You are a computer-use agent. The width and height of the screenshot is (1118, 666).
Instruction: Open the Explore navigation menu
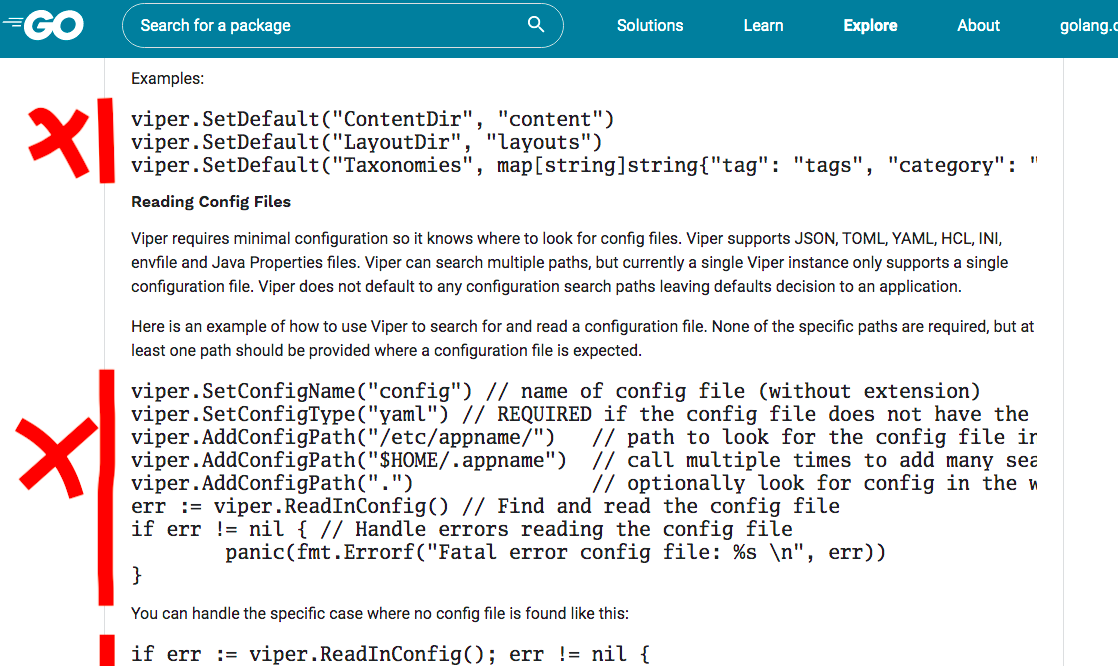coord(870,25)
